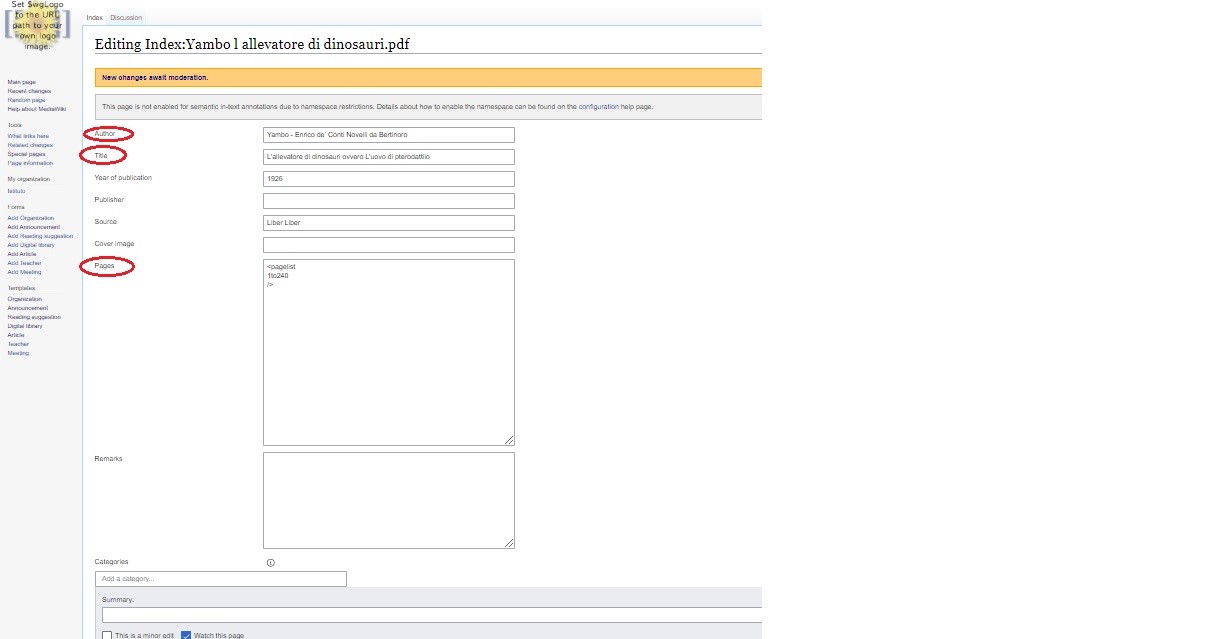The width and height of the screenshot is (1232, 639).
Task: Click resize grip of the Remarks textarea
Action: click(x=509, y=543)
